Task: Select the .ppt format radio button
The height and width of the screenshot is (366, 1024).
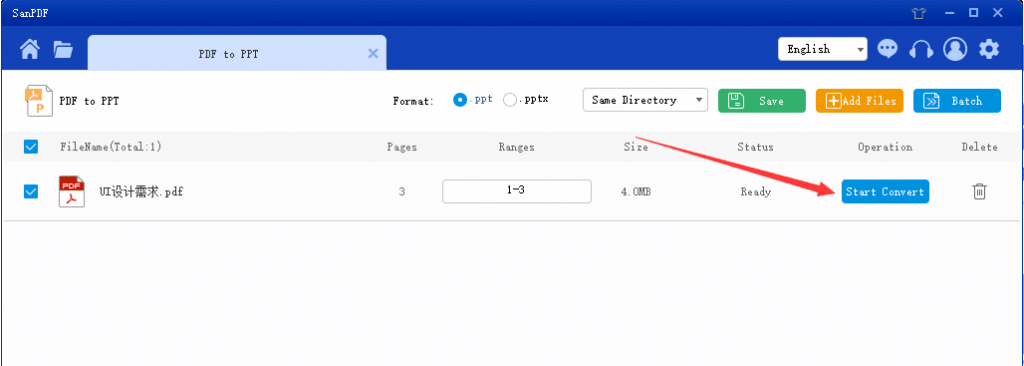Action: tap(460, 100)
